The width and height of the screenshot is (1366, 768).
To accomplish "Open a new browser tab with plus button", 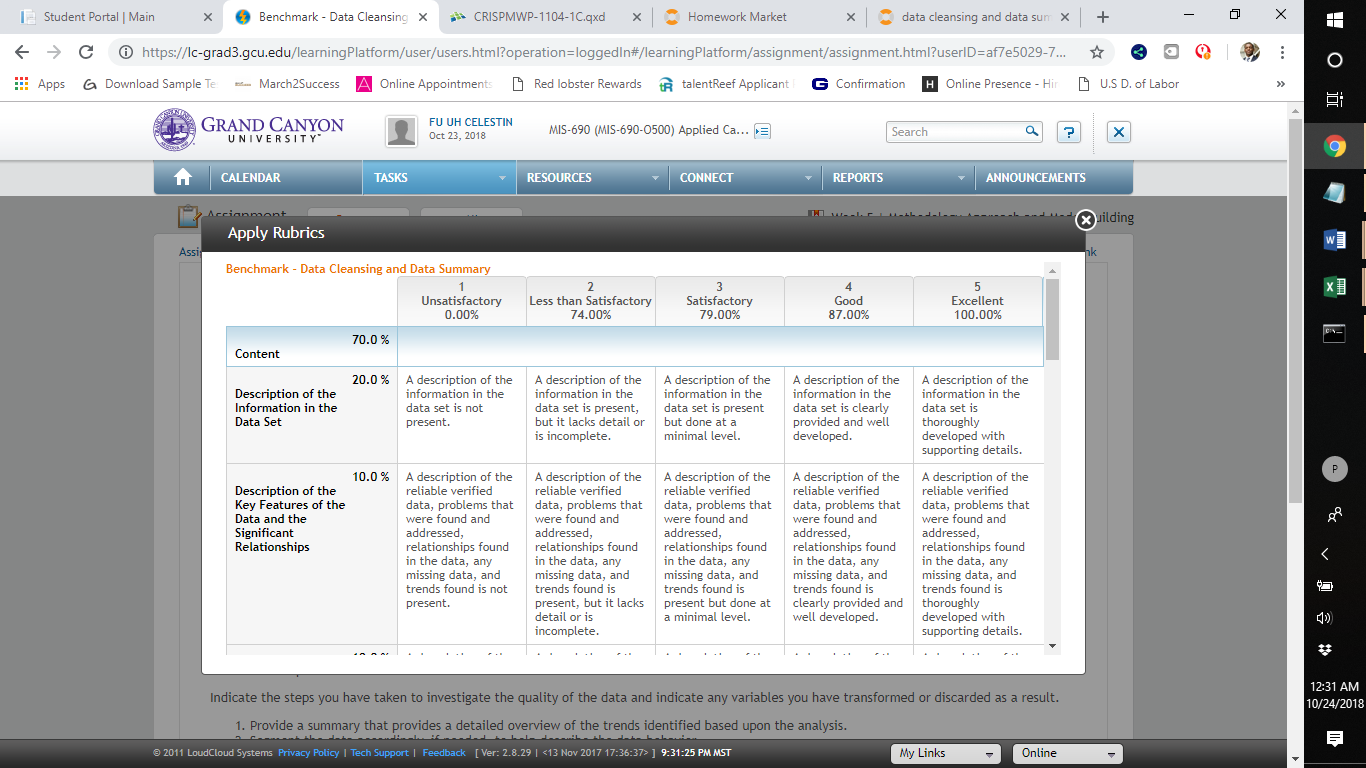I will pyautogui.click(x=1103, y=17).
